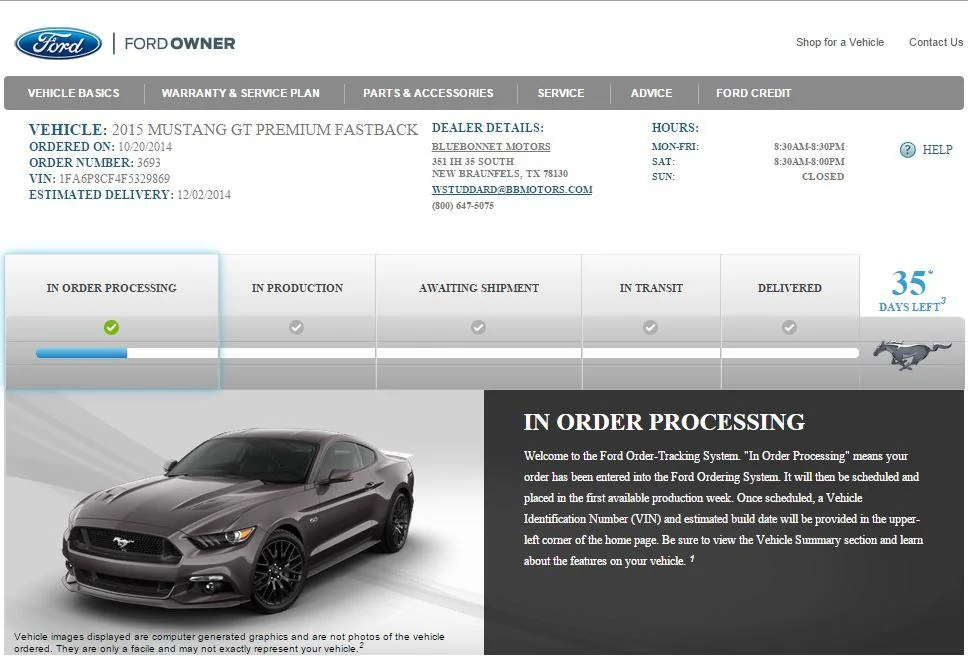
Task: Open the Advice menu
Action: (651, 93)
